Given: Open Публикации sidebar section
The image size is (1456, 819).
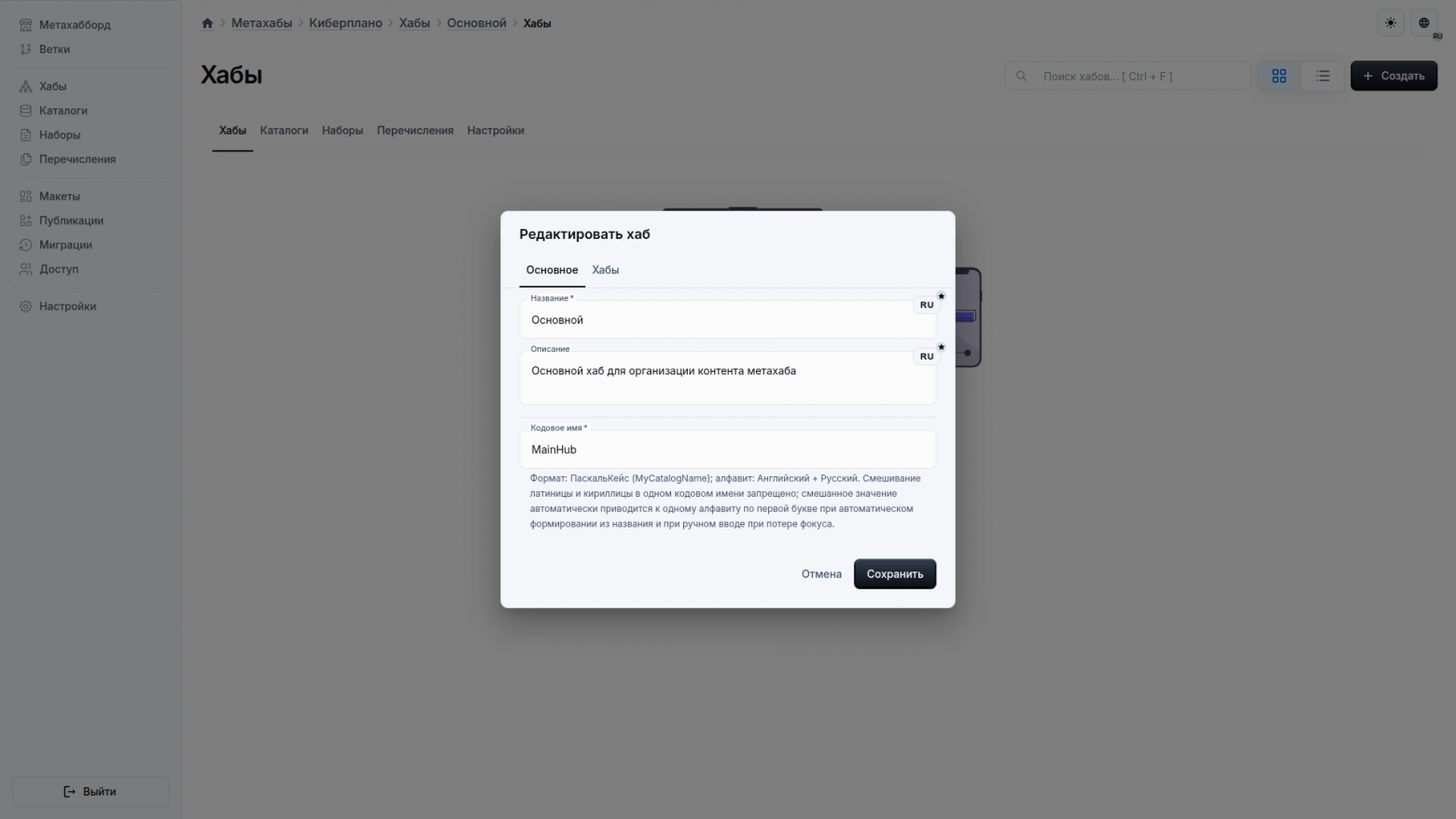Looking at the screenshot, I should [x=71, y=221].
